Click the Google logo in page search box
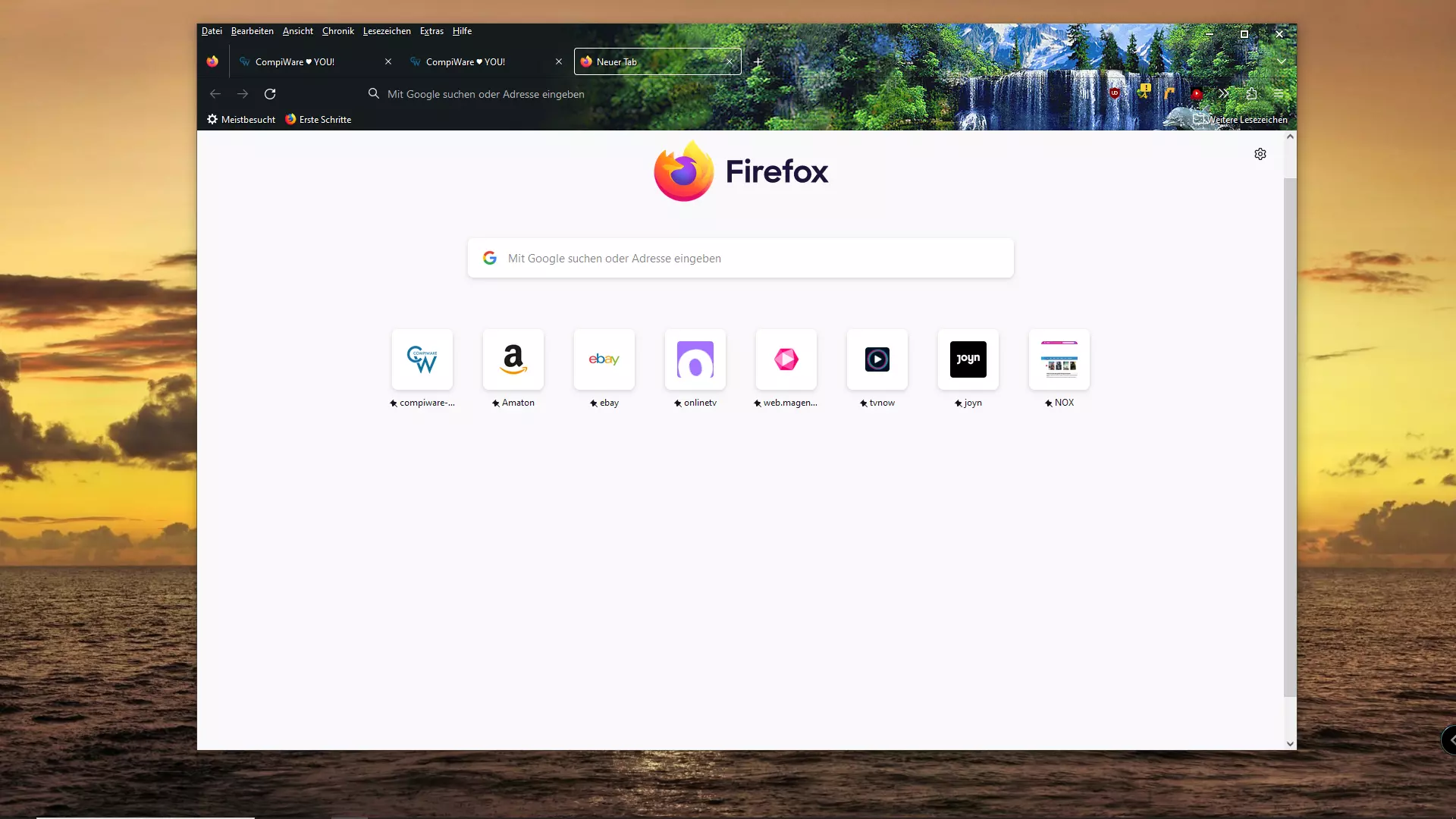 pos(490,258)
